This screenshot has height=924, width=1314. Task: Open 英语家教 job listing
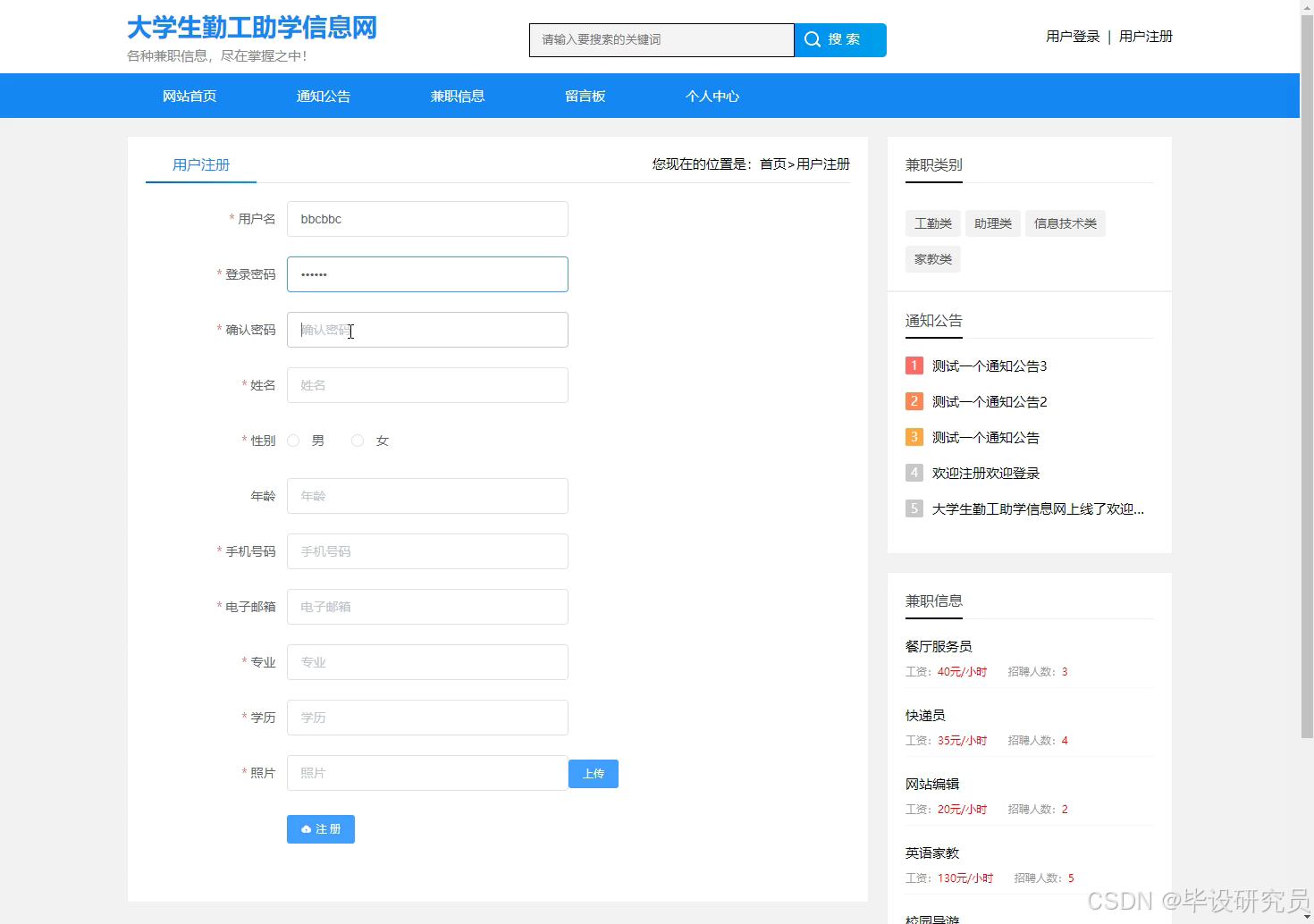[932, 853]
